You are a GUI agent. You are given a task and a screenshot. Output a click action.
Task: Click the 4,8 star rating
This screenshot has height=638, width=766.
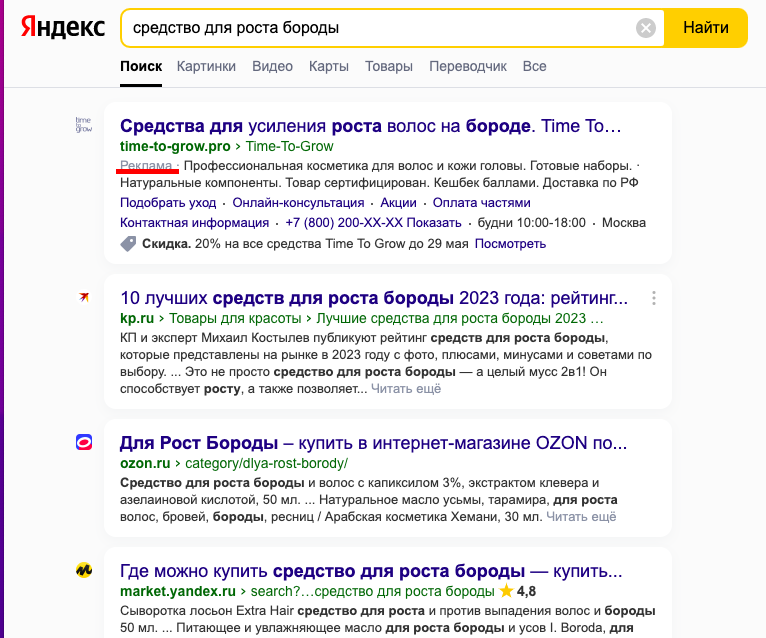point(518,591)
